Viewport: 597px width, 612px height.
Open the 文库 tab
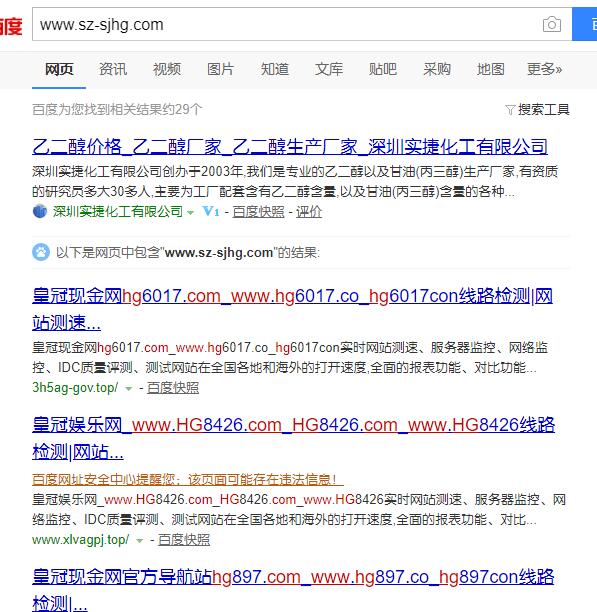pyautogui.click(x=329, y=69)
